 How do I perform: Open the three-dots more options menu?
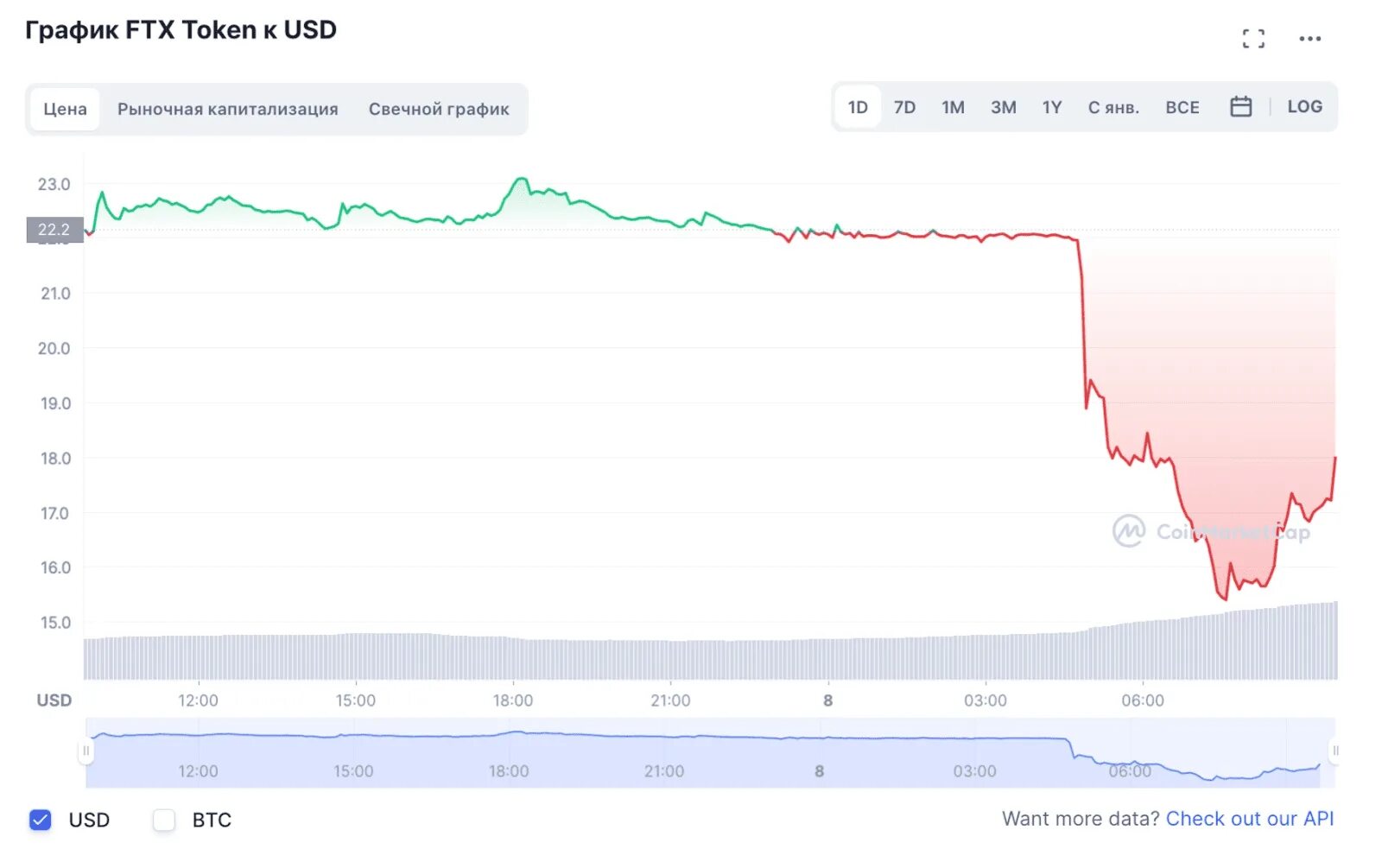pos(1309,39)
